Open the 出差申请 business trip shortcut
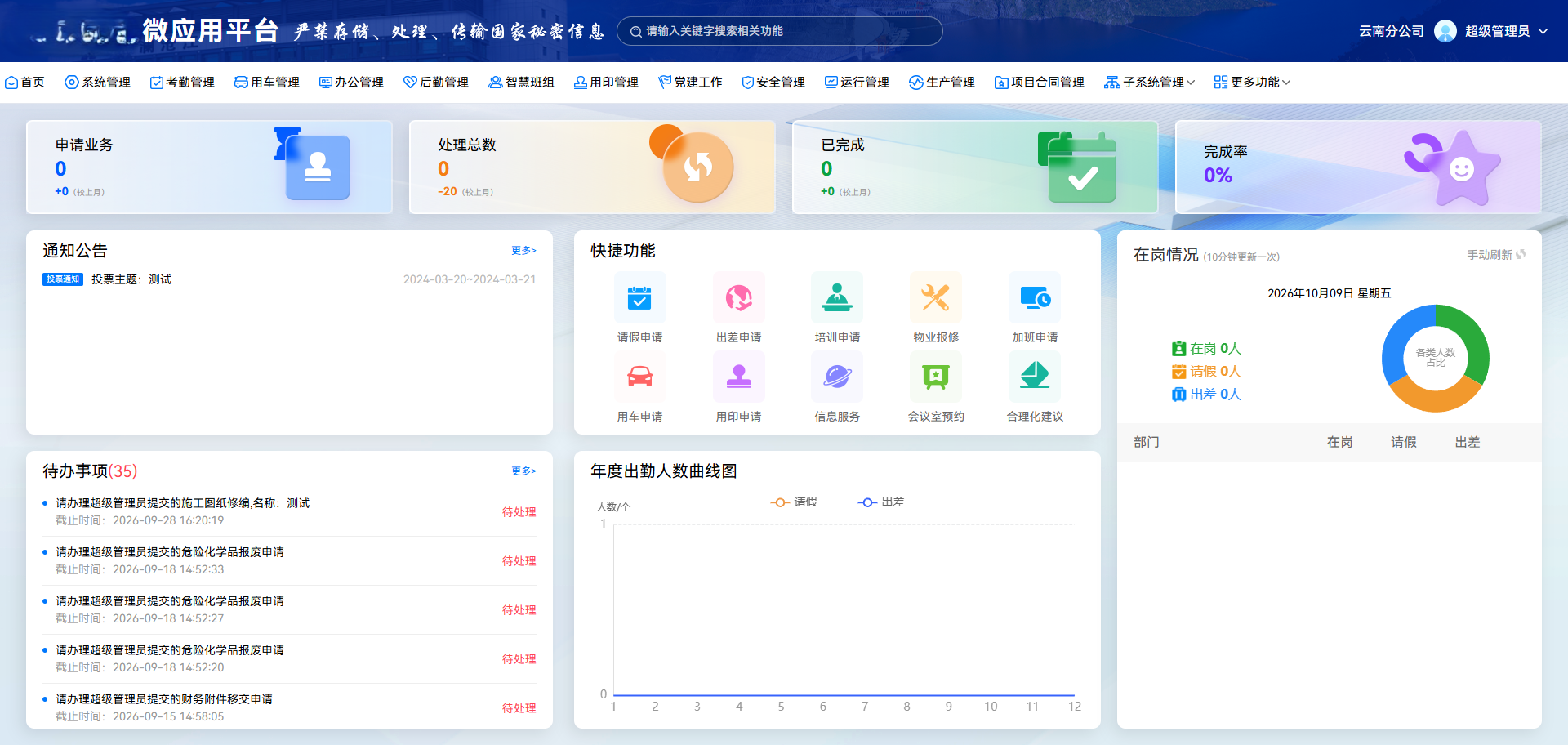 738,308
